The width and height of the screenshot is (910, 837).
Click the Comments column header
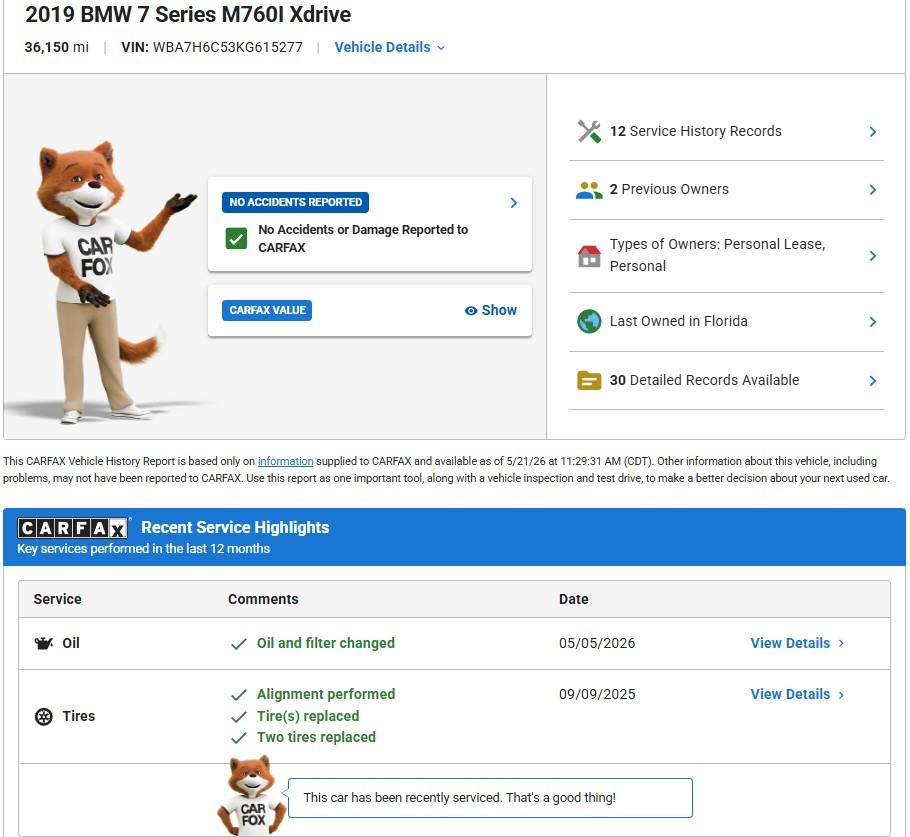coord(263,599)
